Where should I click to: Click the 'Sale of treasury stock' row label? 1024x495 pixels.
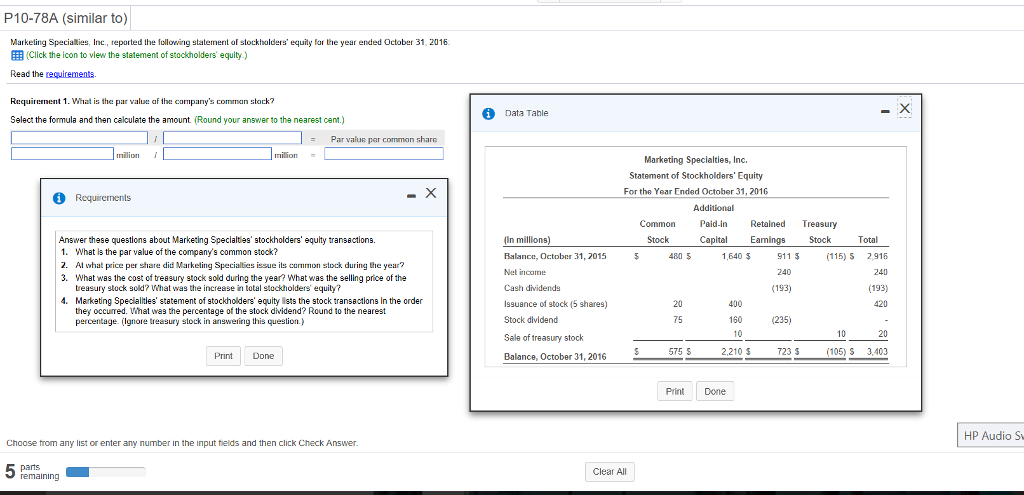pyautogui.click(x=543, y=338)
